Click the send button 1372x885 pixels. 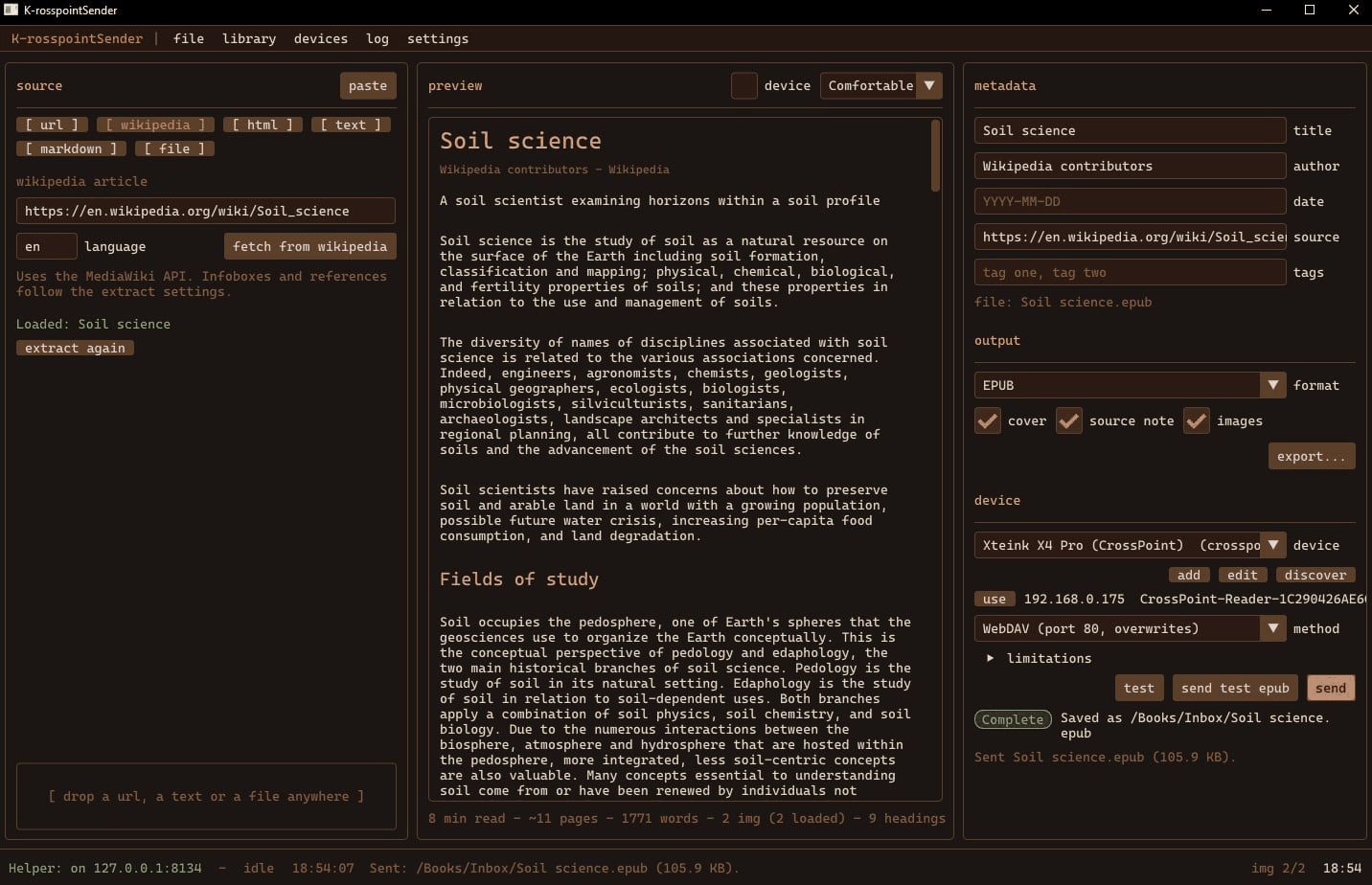coord(1331,688)
